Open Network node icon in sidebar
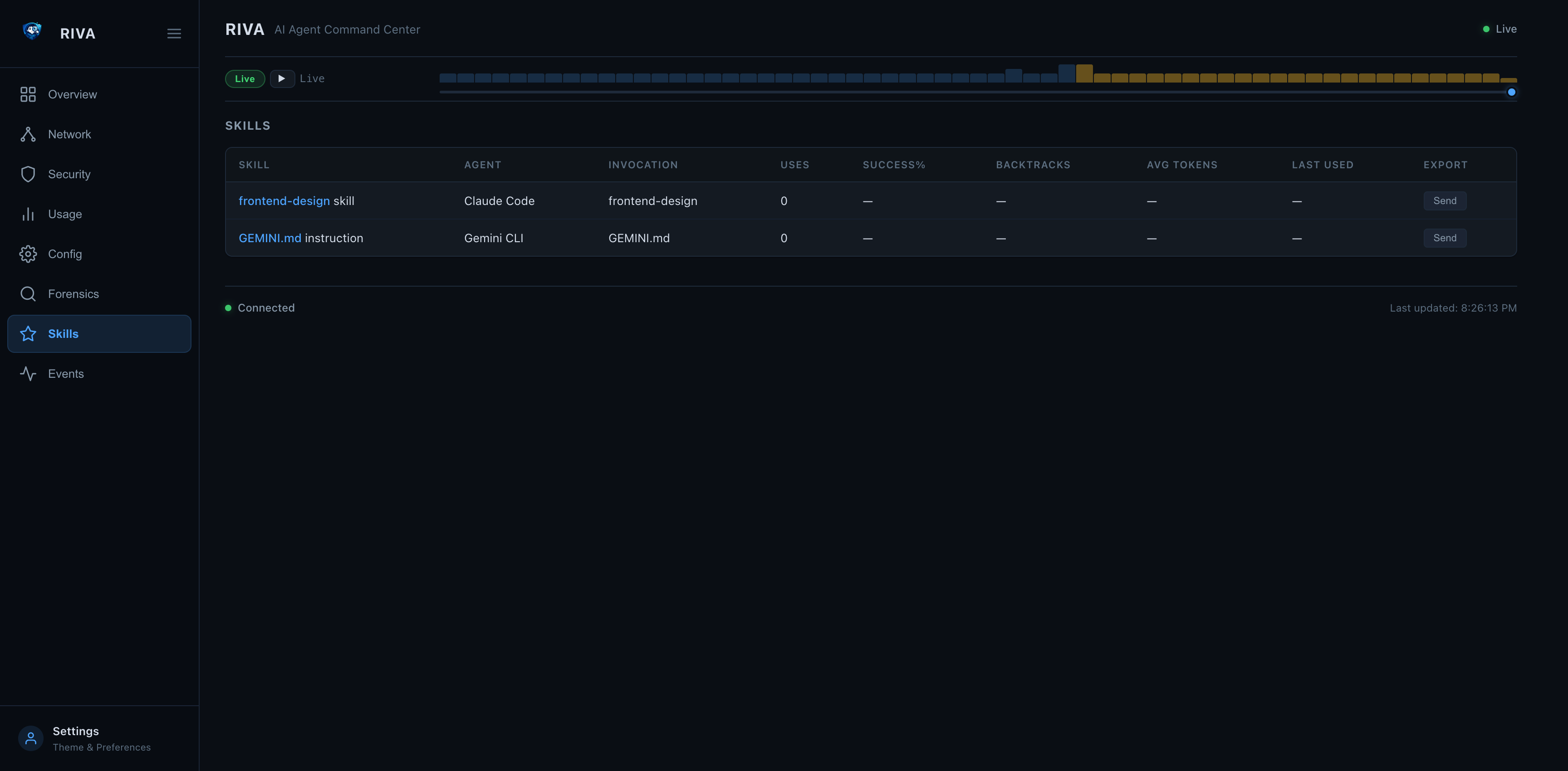 (28, 135)
